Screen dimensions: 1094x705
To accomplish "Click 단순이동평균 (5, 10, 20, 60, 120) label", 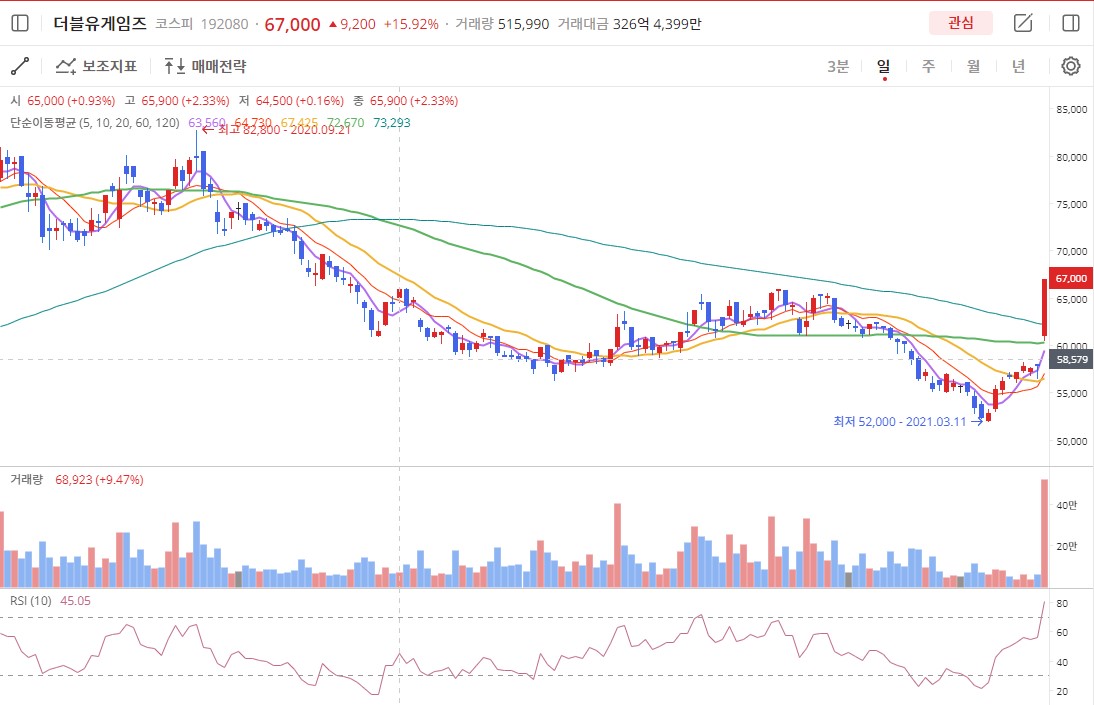I will pos(95,123).
